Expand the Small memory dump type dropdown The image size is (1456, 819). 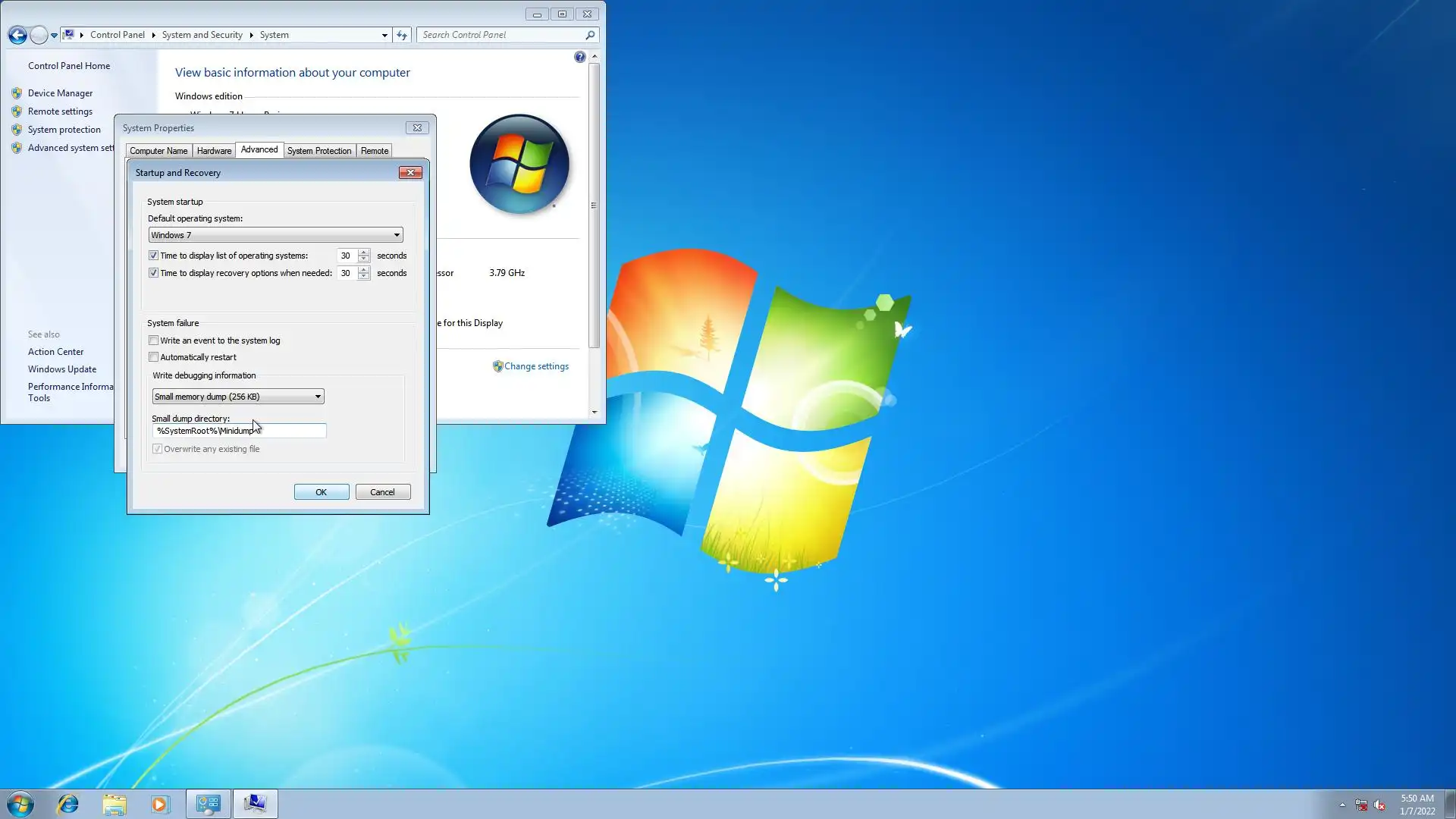pyautogui.click(x=317, y=397)
